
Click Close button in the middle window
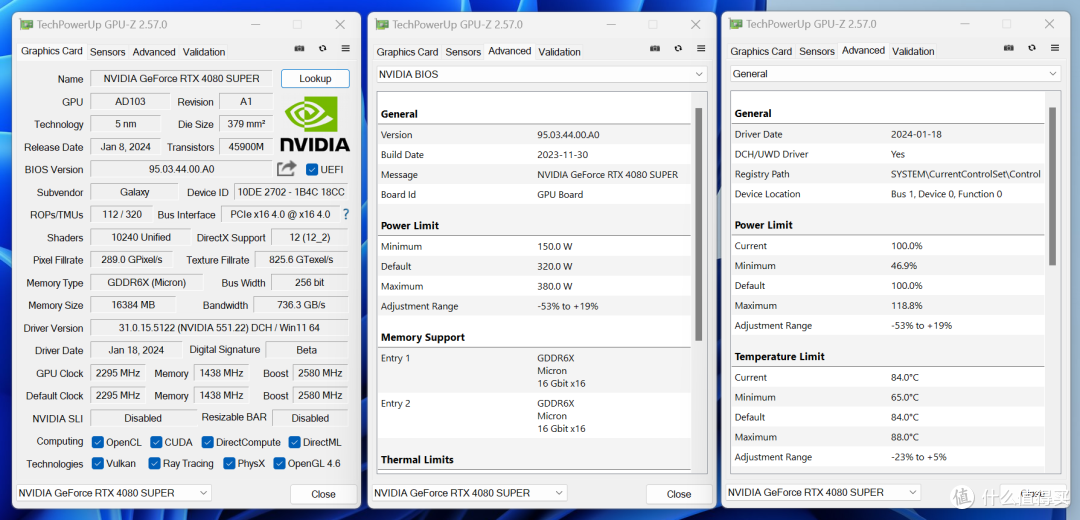[x=678, y=494]
